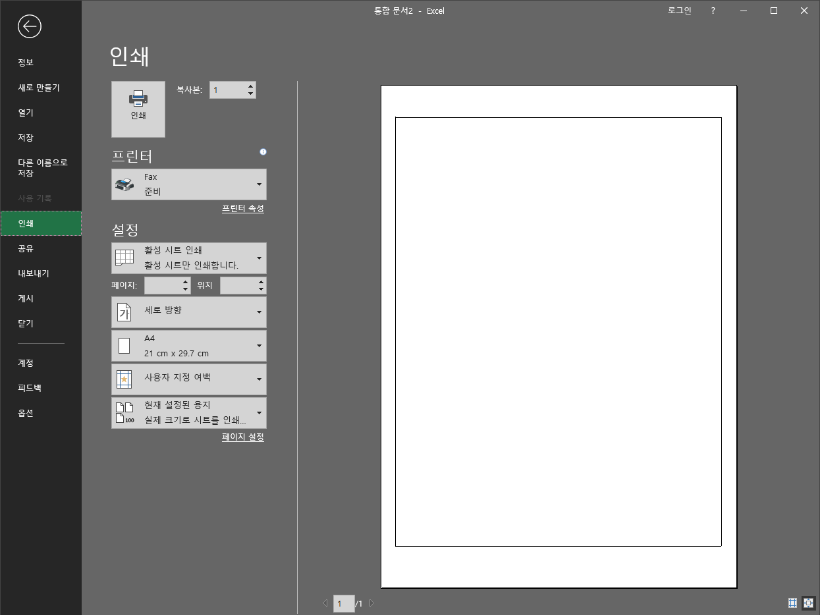Decrease the 복사본 copies count
The width and height of the screenshot is (820, 615).
coord(250,94)
